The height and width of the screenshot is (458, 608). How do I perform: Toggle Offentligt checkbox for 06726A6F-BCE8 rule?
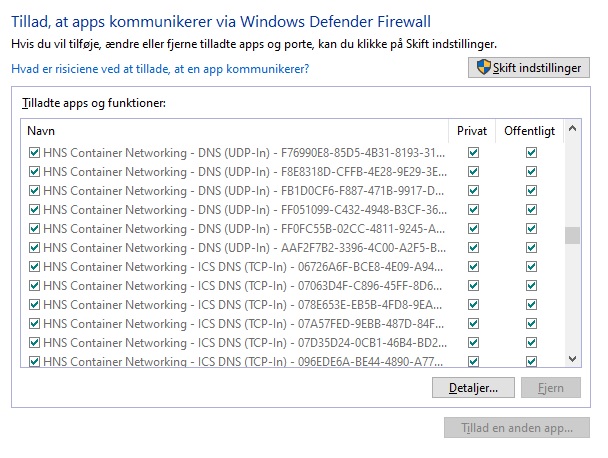click(x=531, y=266)
